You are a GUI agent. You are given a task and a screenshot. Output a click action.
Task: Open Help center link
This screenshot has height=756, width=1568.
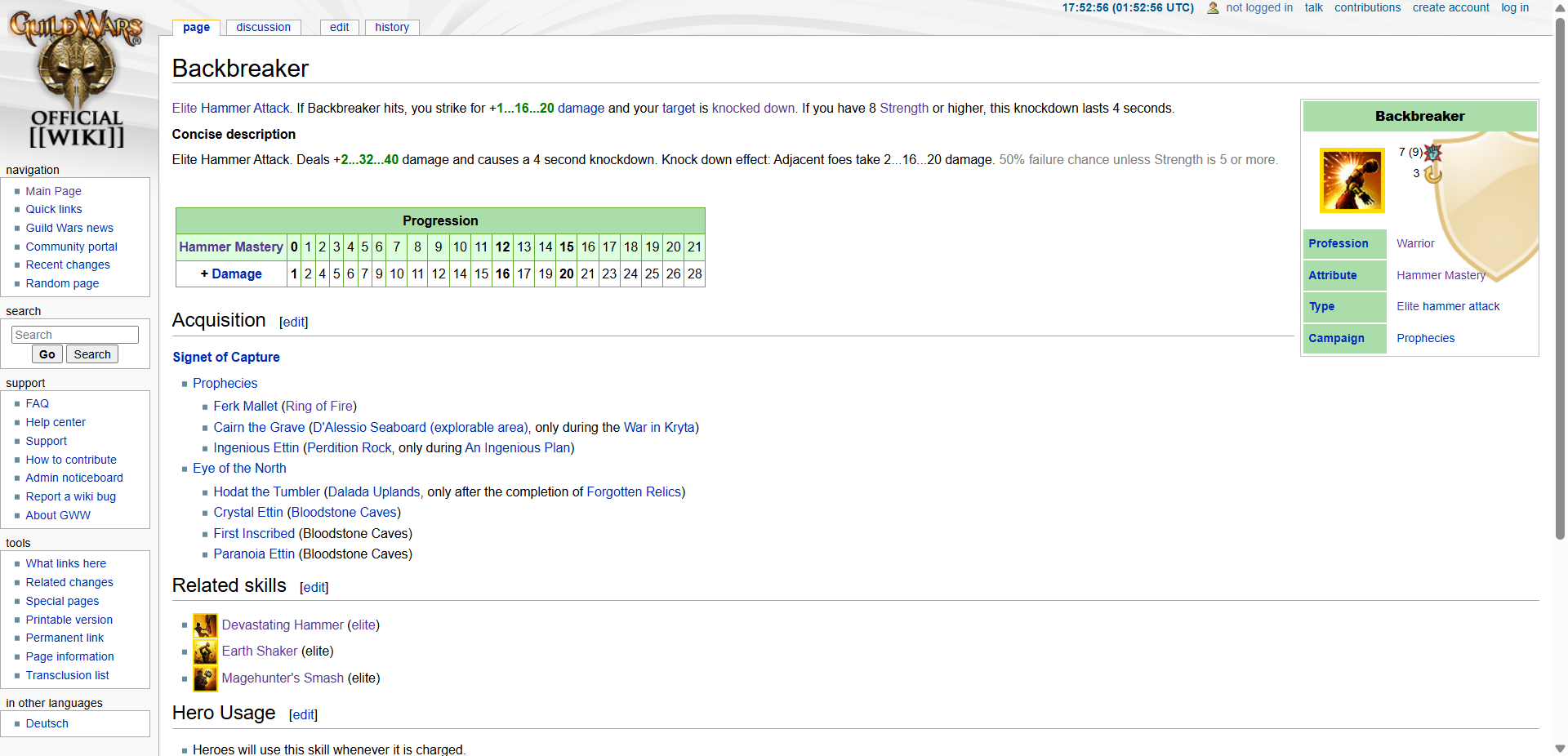56,422
